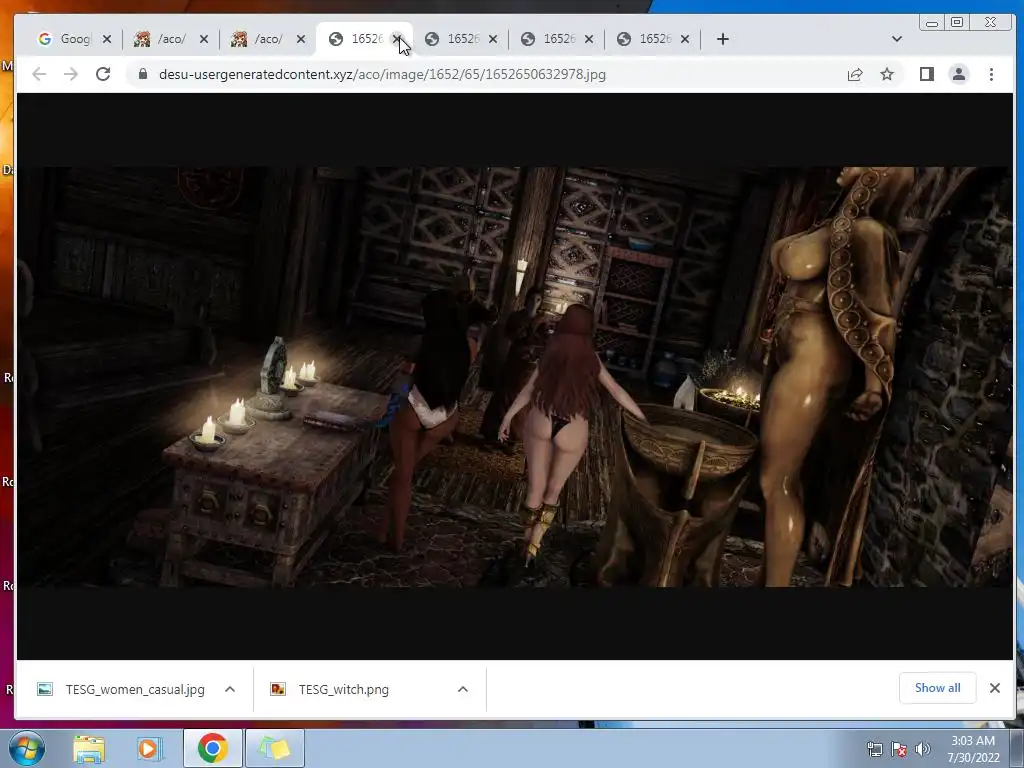Minimize the Chrome window
This screenshot has width=1024, height=768.
932,23
